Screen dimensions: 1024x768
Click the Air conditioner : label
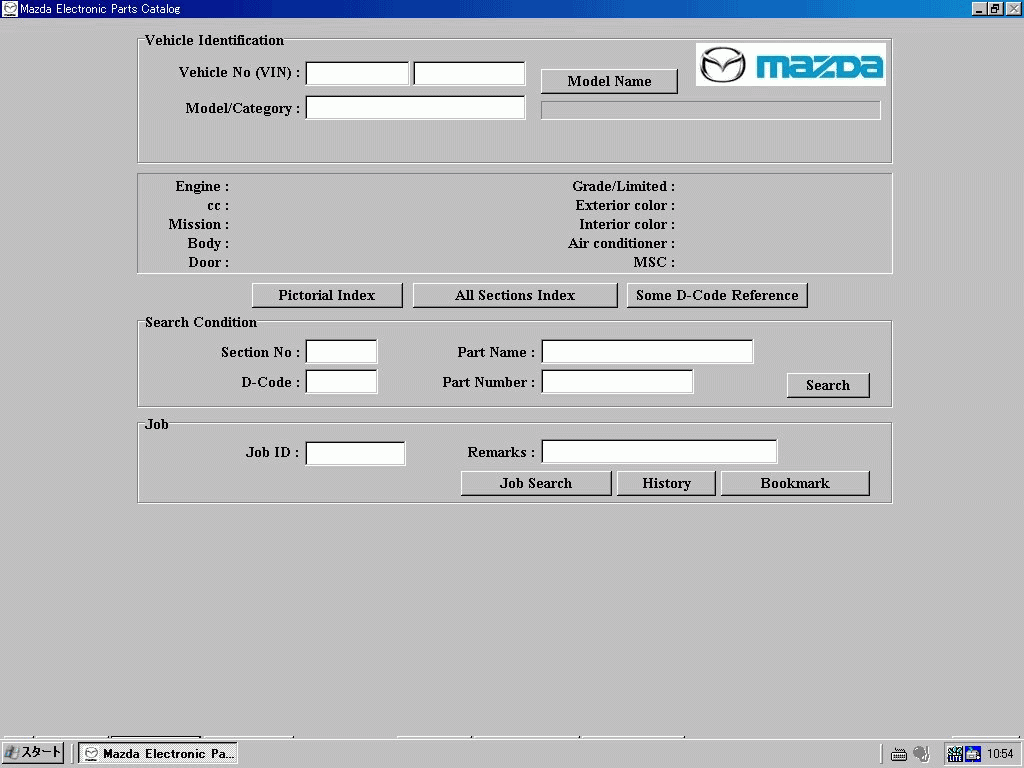(x=621, y=243)
